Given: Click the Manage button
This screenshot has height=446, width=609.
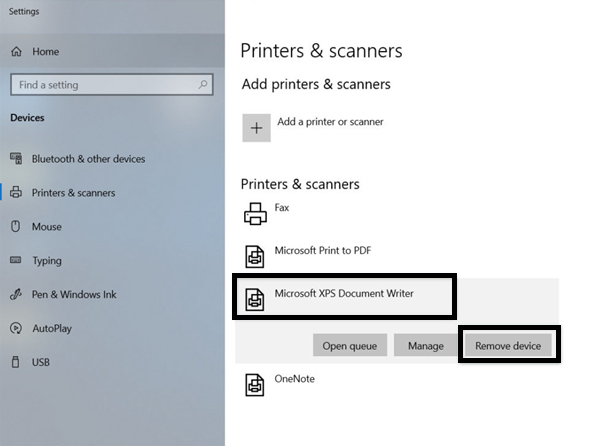Looking at the screenshot, I should tap(426, 345).
